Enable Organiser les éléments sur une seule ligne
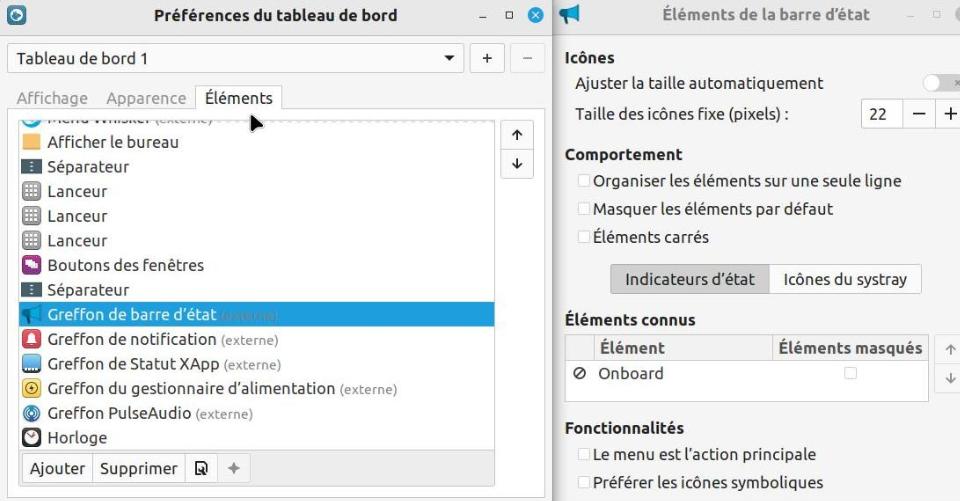This screenshot has height=501, width=960. 584,181
